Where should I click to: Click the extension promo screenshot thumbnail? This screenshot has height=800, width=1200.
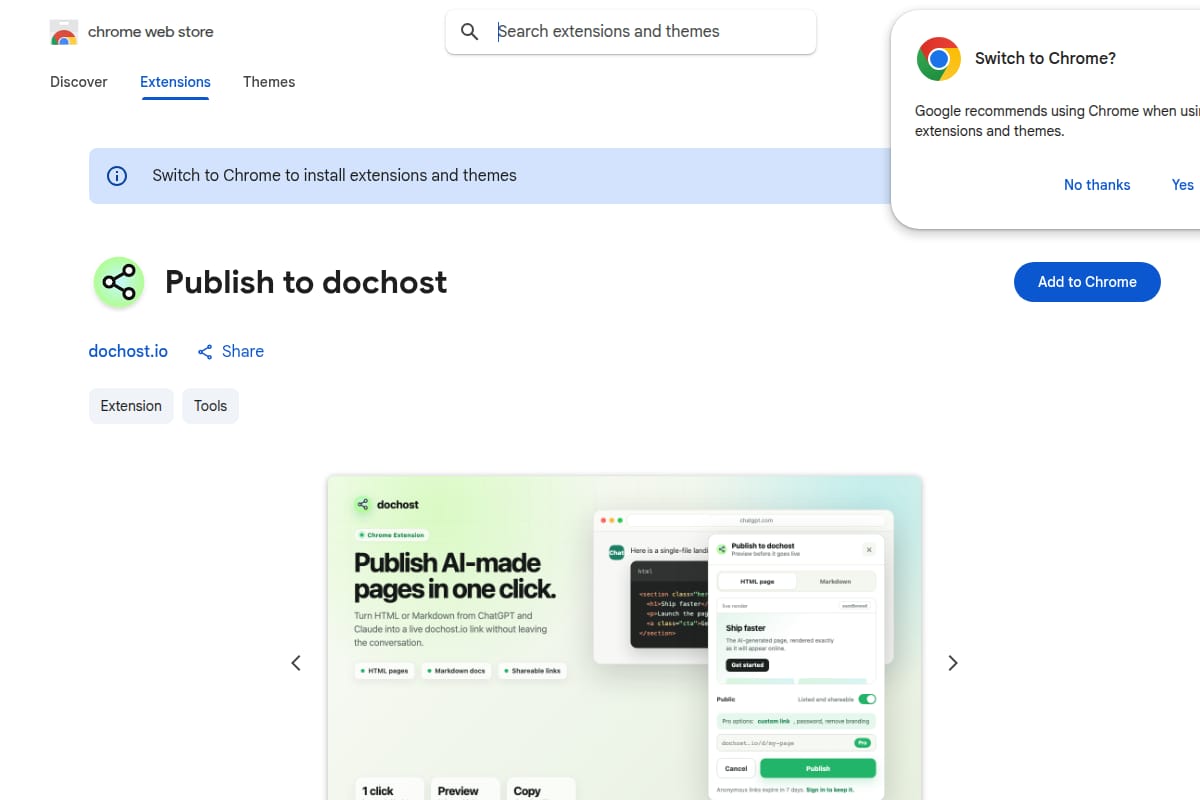tap(625, 637)
